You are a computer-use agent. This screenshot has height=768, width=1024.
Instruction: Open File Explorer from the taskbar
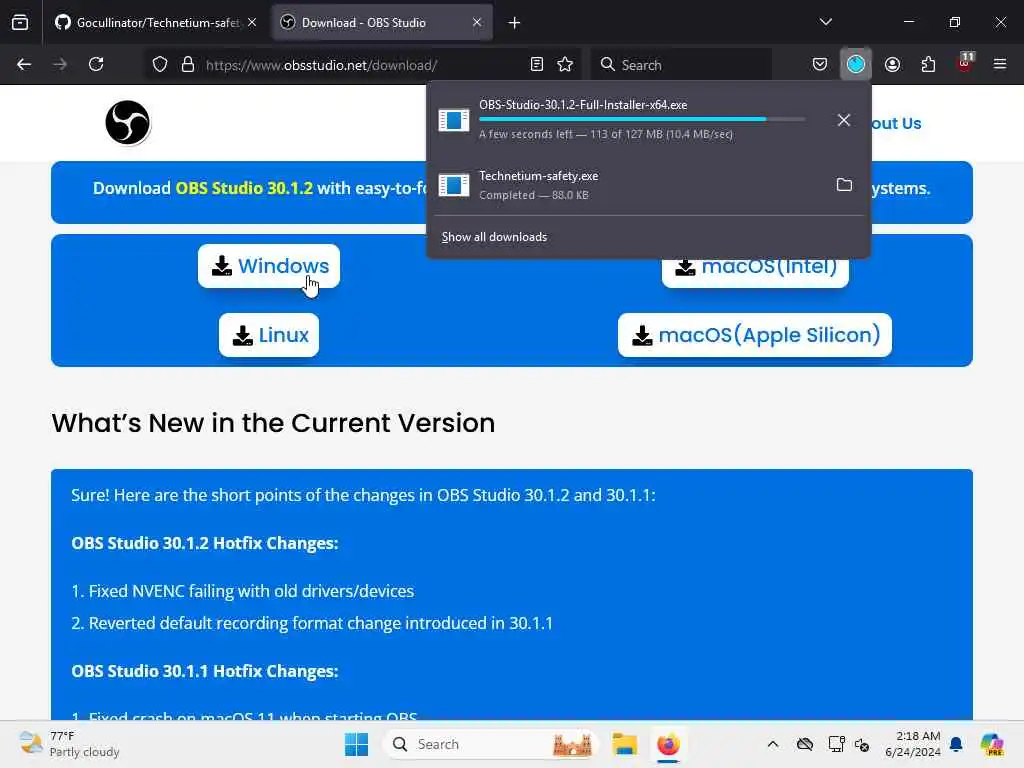coord(624,744)
